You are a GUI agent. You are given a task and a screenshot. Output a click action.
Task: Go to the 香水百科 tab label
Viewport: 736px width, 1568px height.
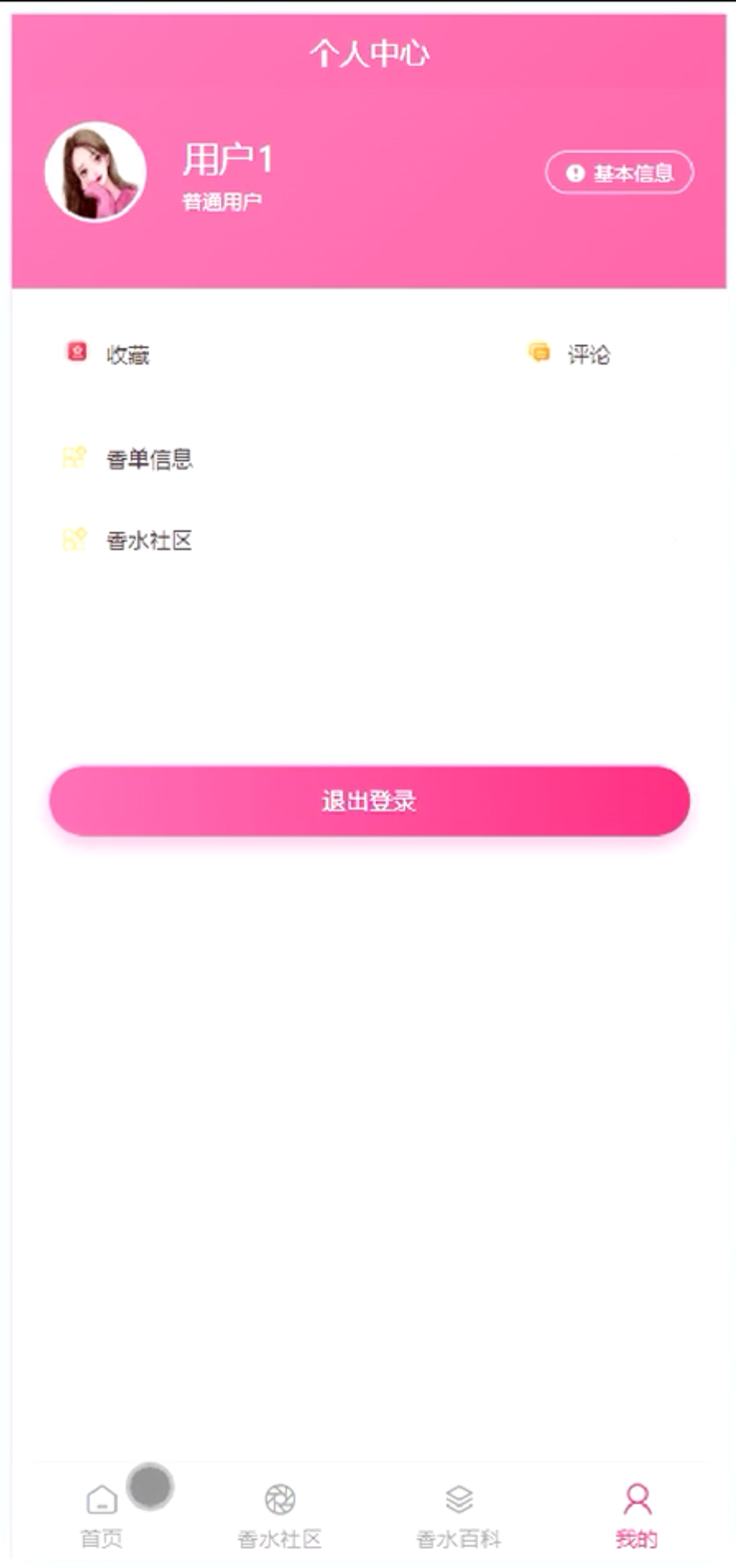point(458,1538)
